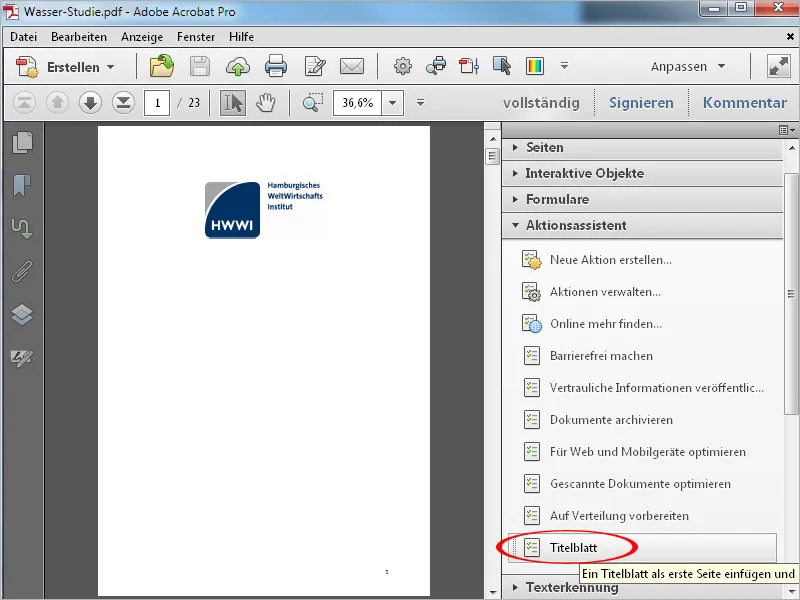Image resolution: width=800 pixels, height=600 pixels.
Task: Open bookmarks sidebar panel
Action: point(22,185)
